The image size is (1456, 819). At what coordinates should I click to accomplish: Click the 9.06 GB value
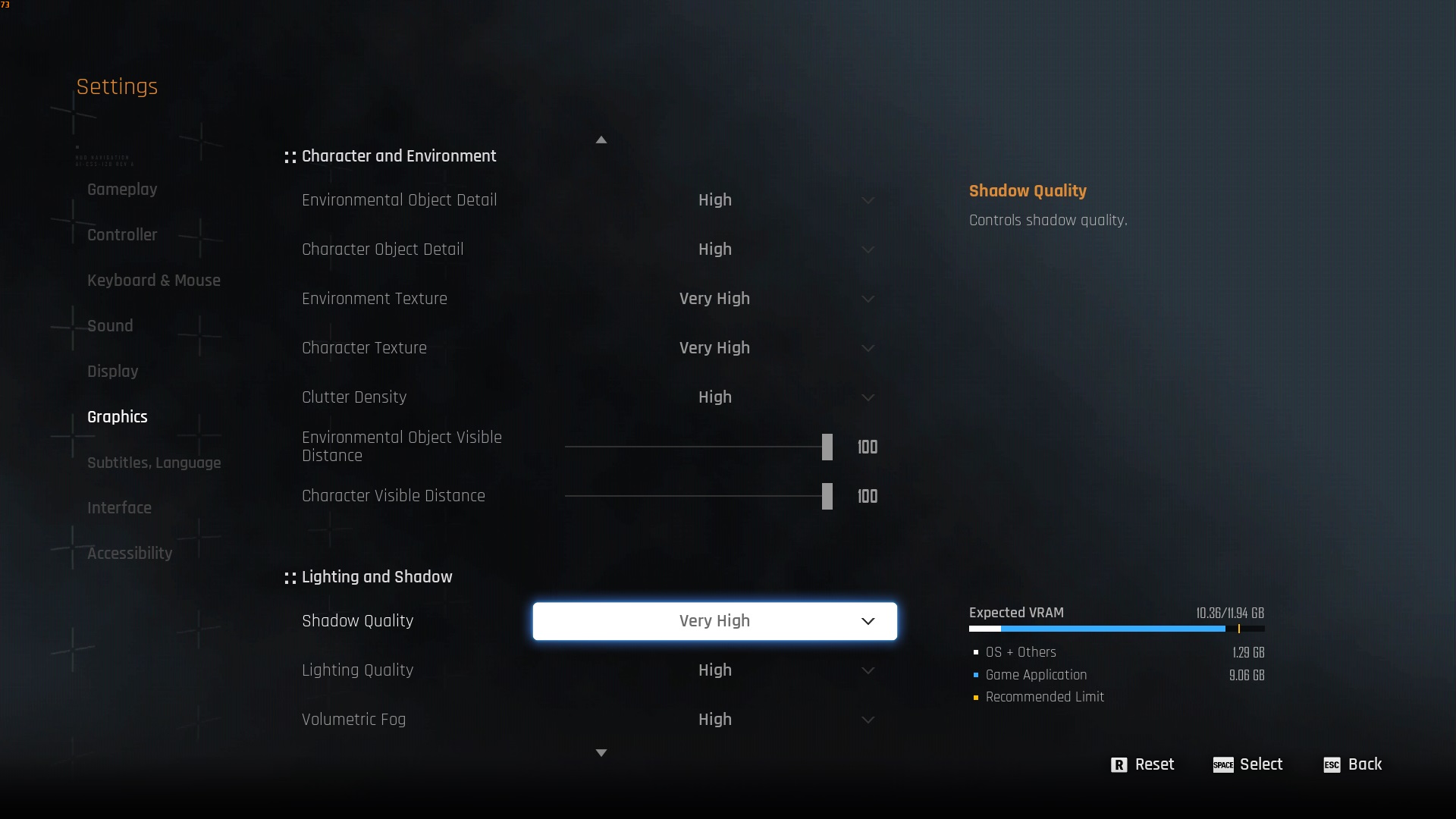tap(1247, 675)
